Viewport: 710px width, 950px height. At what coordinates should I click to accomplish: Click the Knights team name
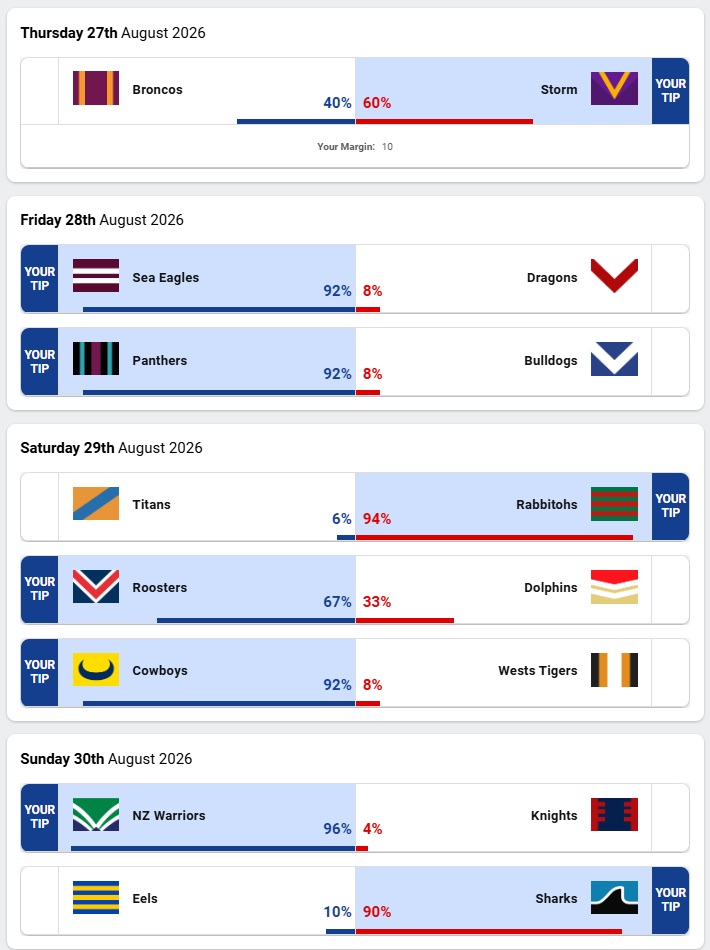coord(554,815)
